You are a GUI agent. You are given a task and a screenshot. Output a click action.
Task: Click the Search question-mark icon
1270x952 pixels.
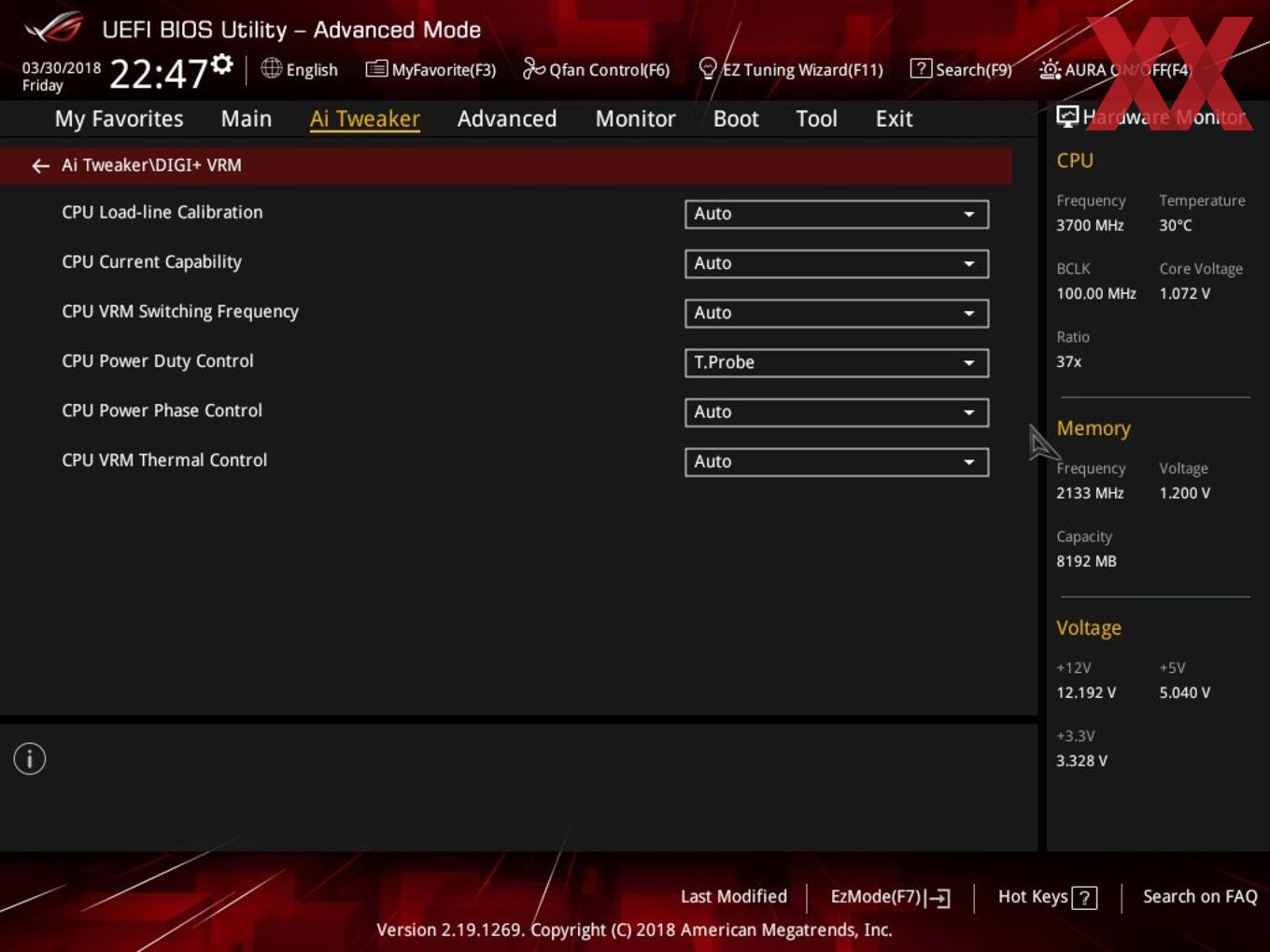click(x=921, y=69)
